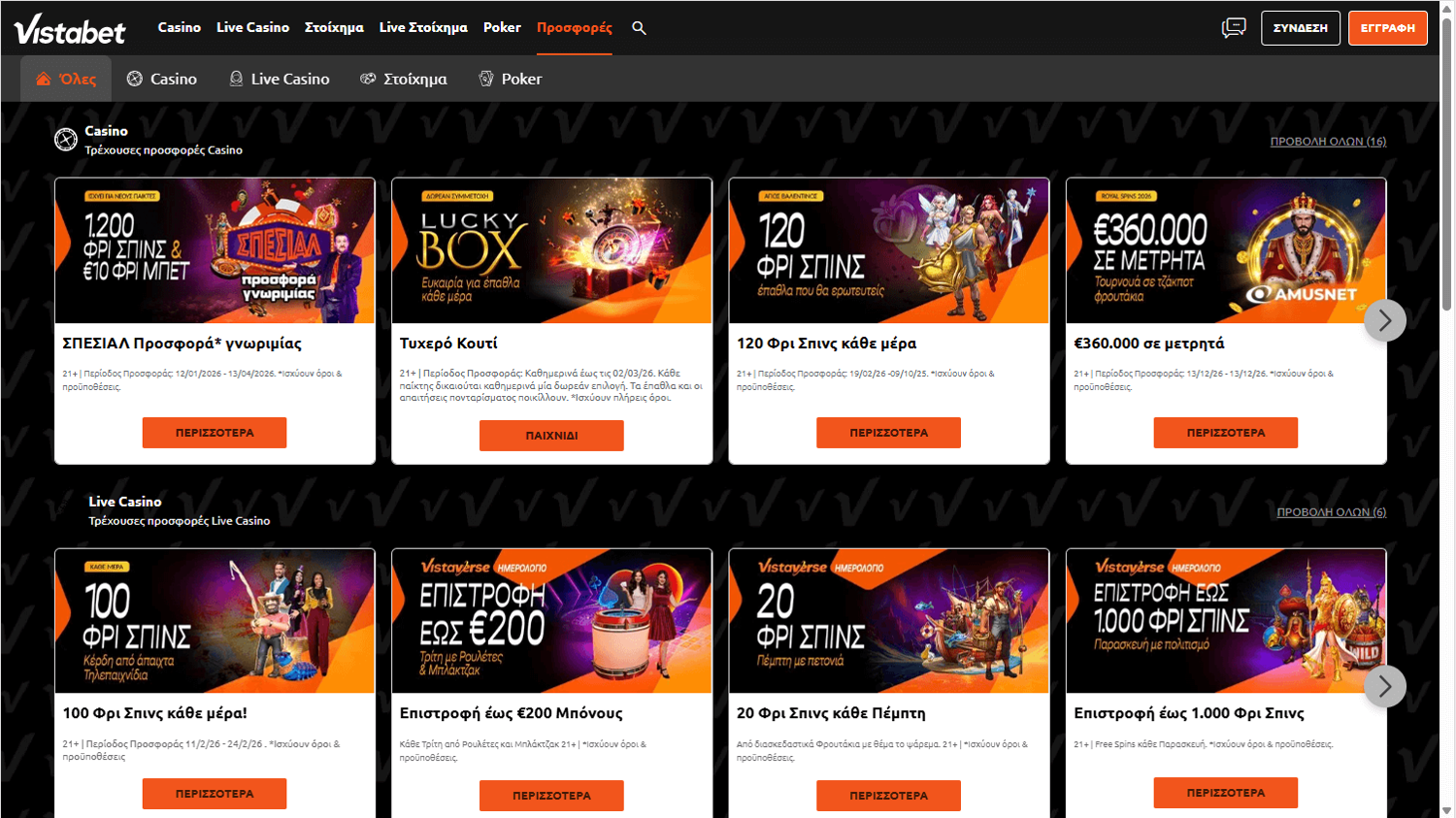The width and height of the screenshot is (1456, 818).
Task: Click ΠΑΙΧΝΙΔΙ on the Τυχερό Κουτί card
Action: tap(551, 436)
